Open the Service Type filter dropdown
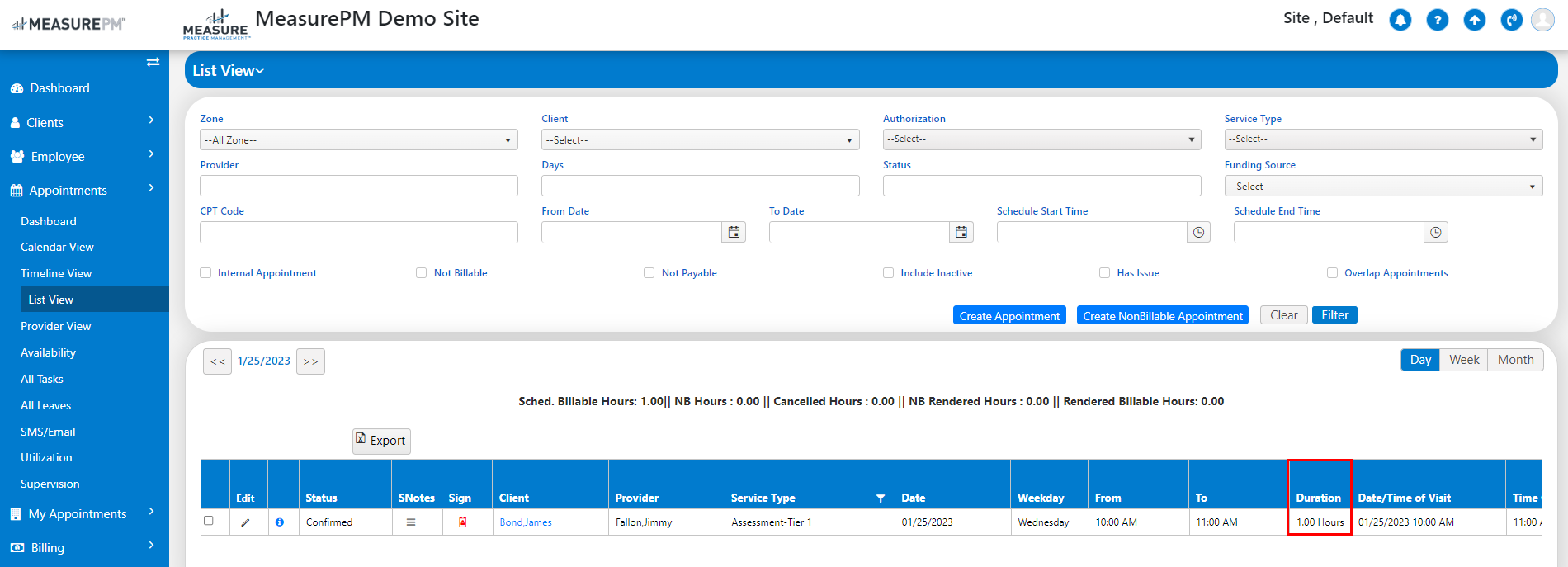Viewport: 1568px width, 567px height. click(1384, 139)
